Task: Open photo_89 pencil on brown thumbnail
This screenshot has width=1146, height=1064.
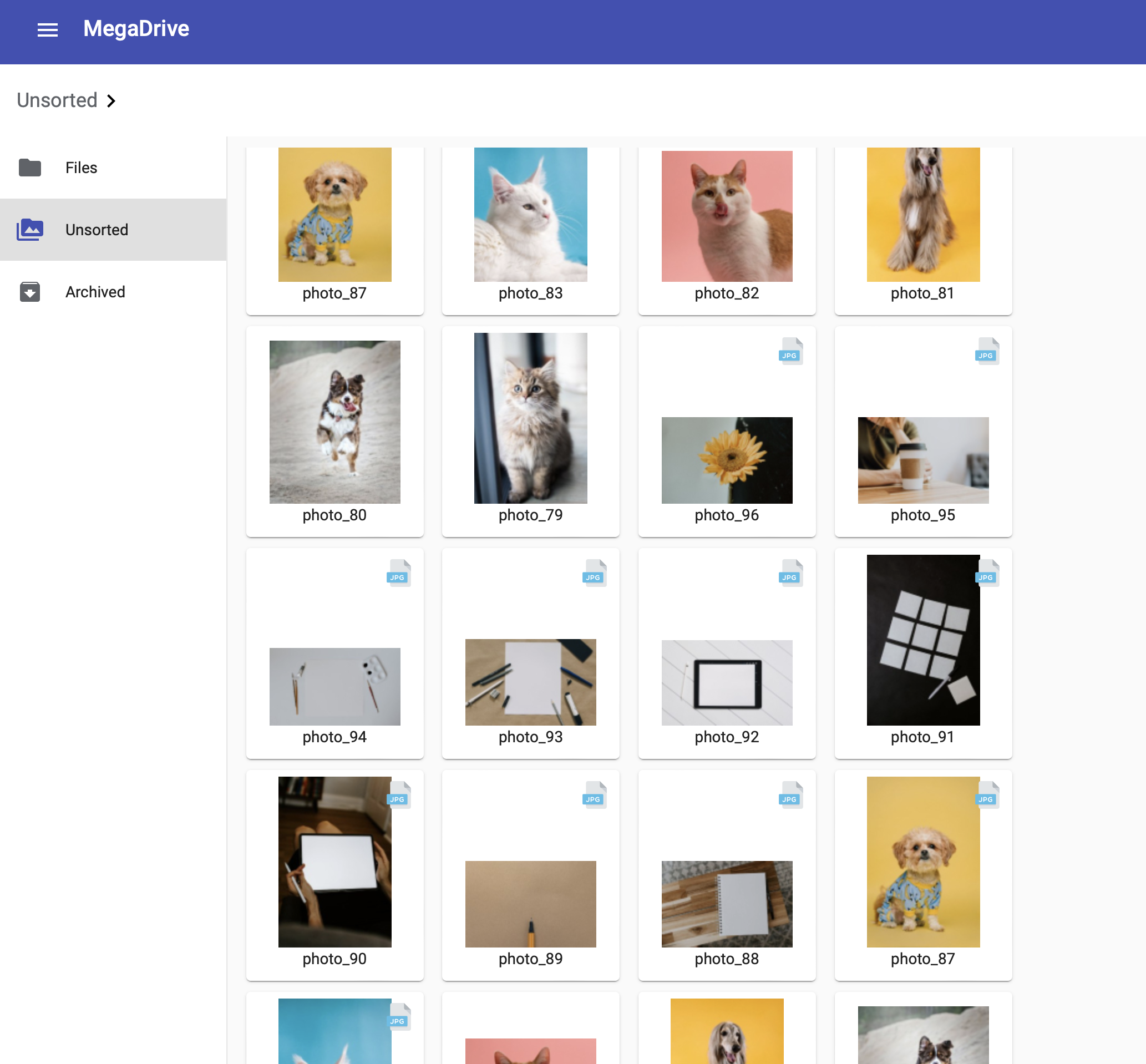Action: (x=531, y=904)
